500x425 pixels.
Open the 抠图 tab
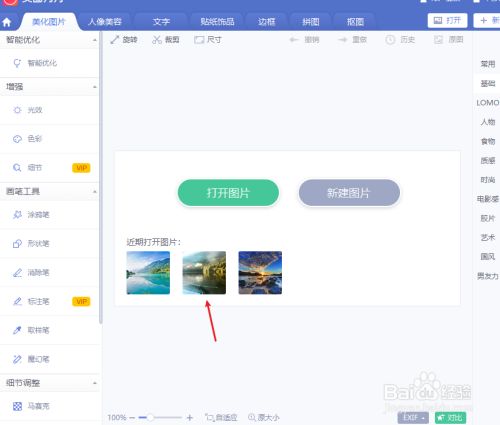[355, 22]
